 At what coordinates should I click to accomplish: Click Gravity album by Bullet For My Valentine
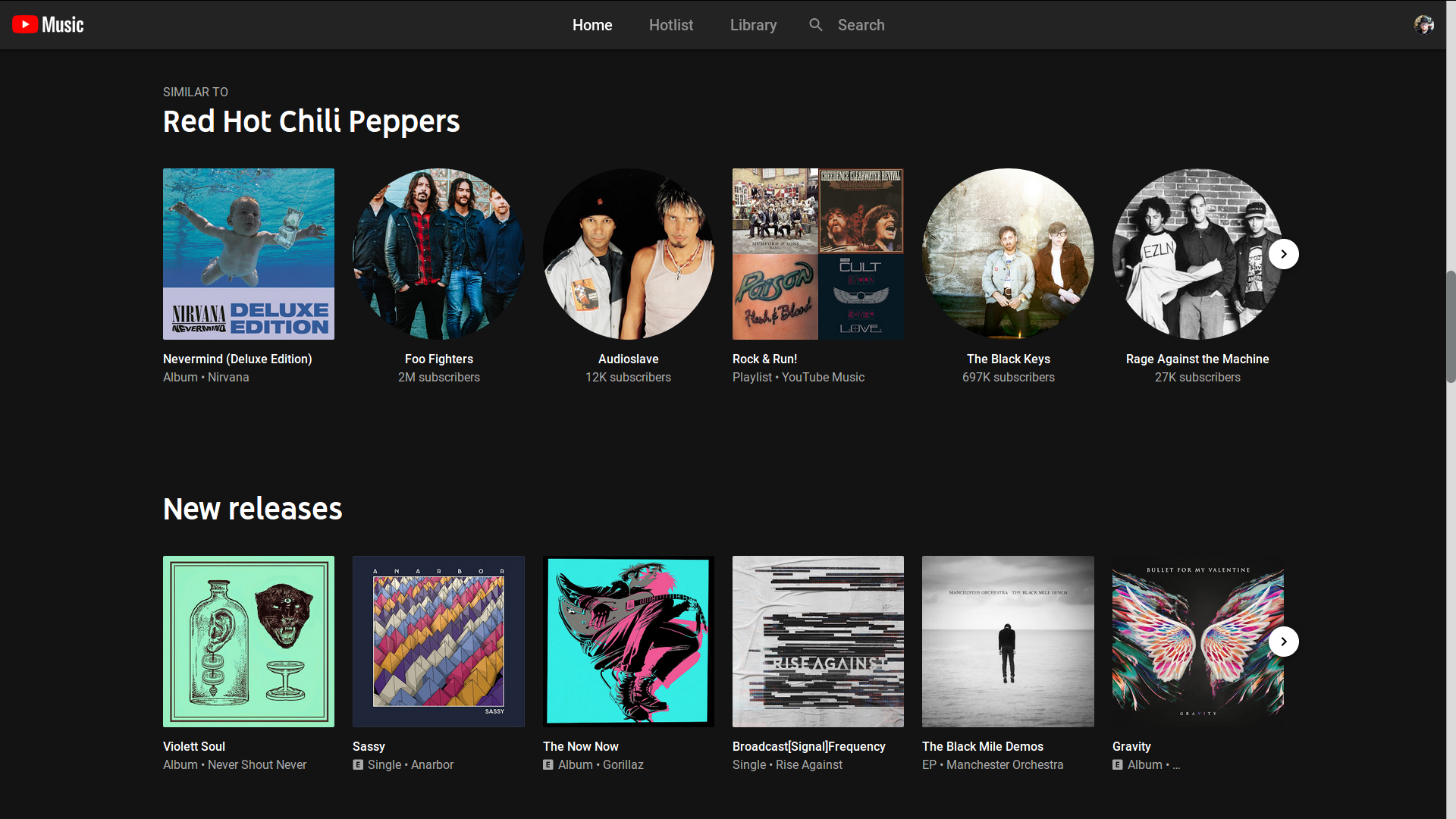tap(1197, 641)
